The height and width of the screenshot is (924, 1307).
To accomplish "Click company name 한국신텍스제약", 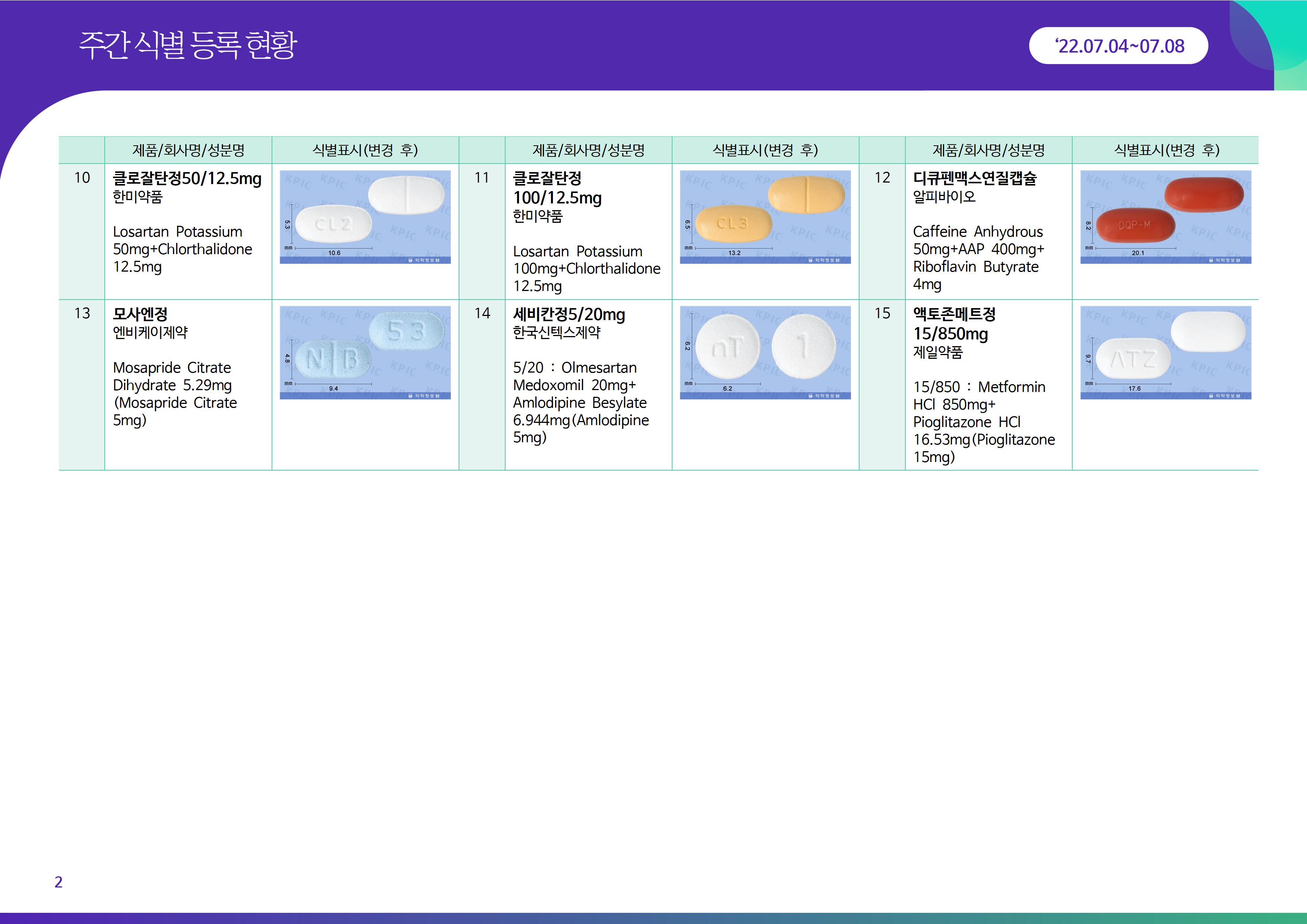I will [x=556, y=332].
